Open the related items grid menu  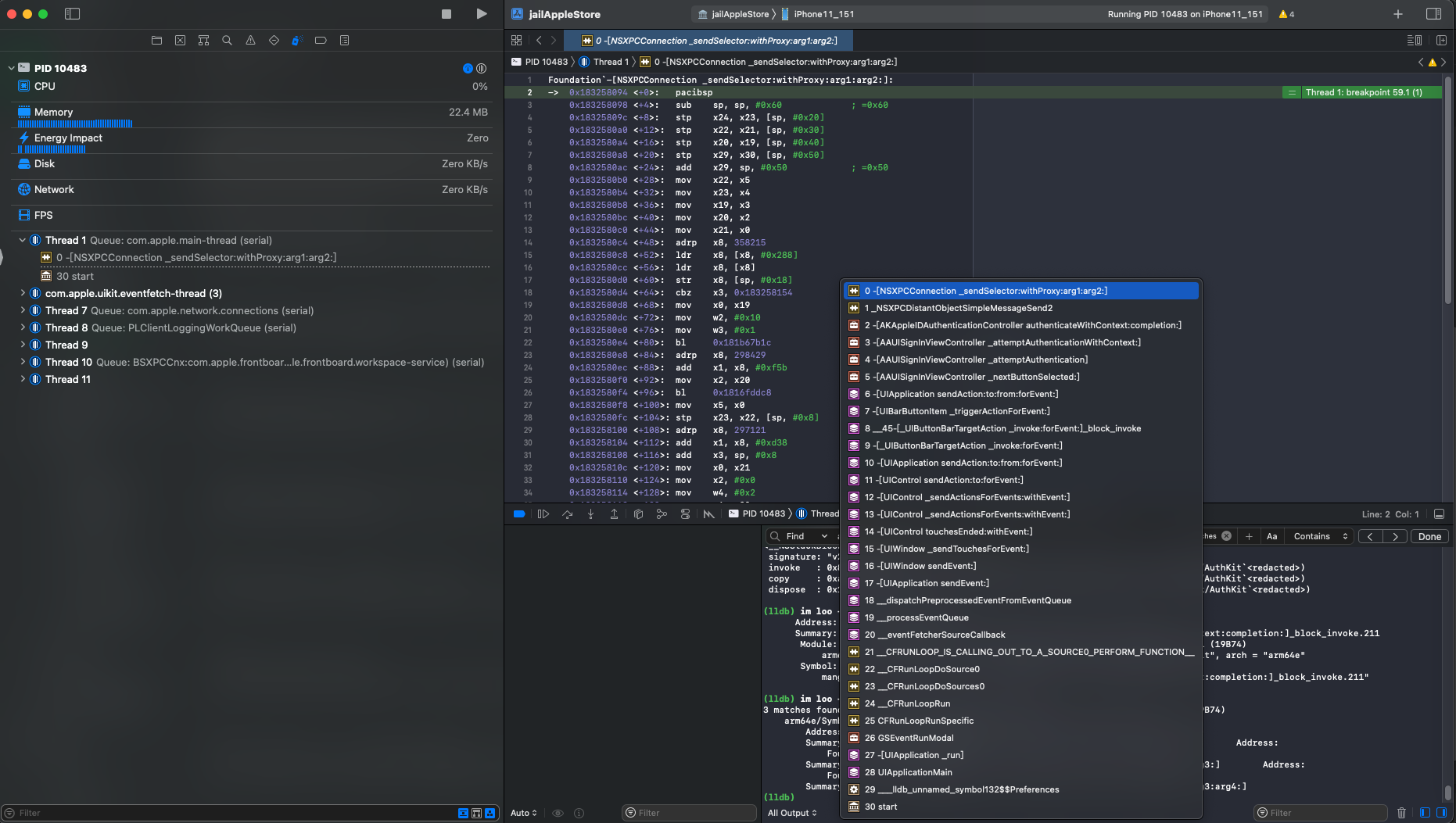516,40
